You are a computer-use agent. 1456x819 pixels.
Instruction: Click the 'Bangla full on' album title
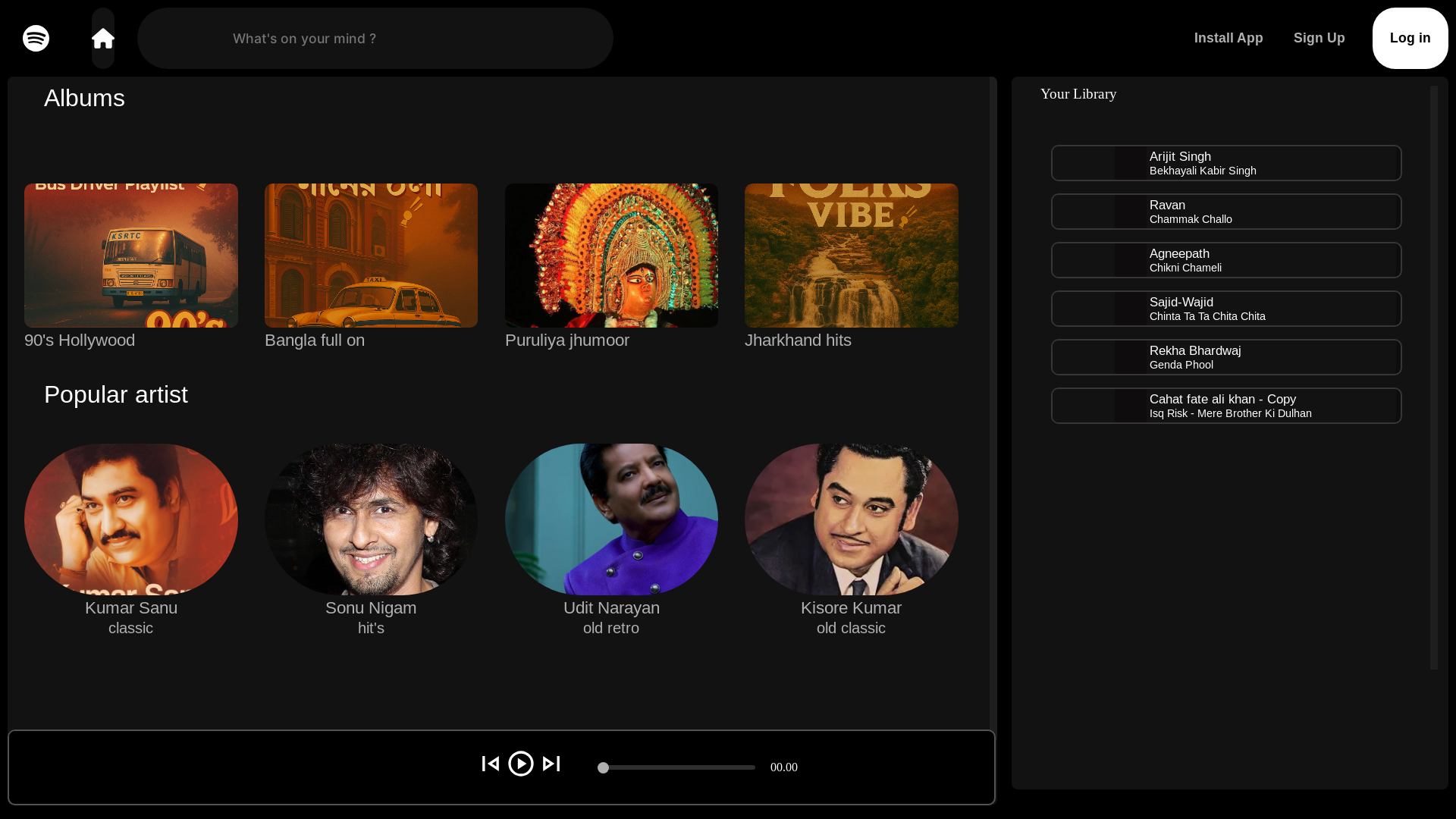pyautogui.click(x=315, y=340)
